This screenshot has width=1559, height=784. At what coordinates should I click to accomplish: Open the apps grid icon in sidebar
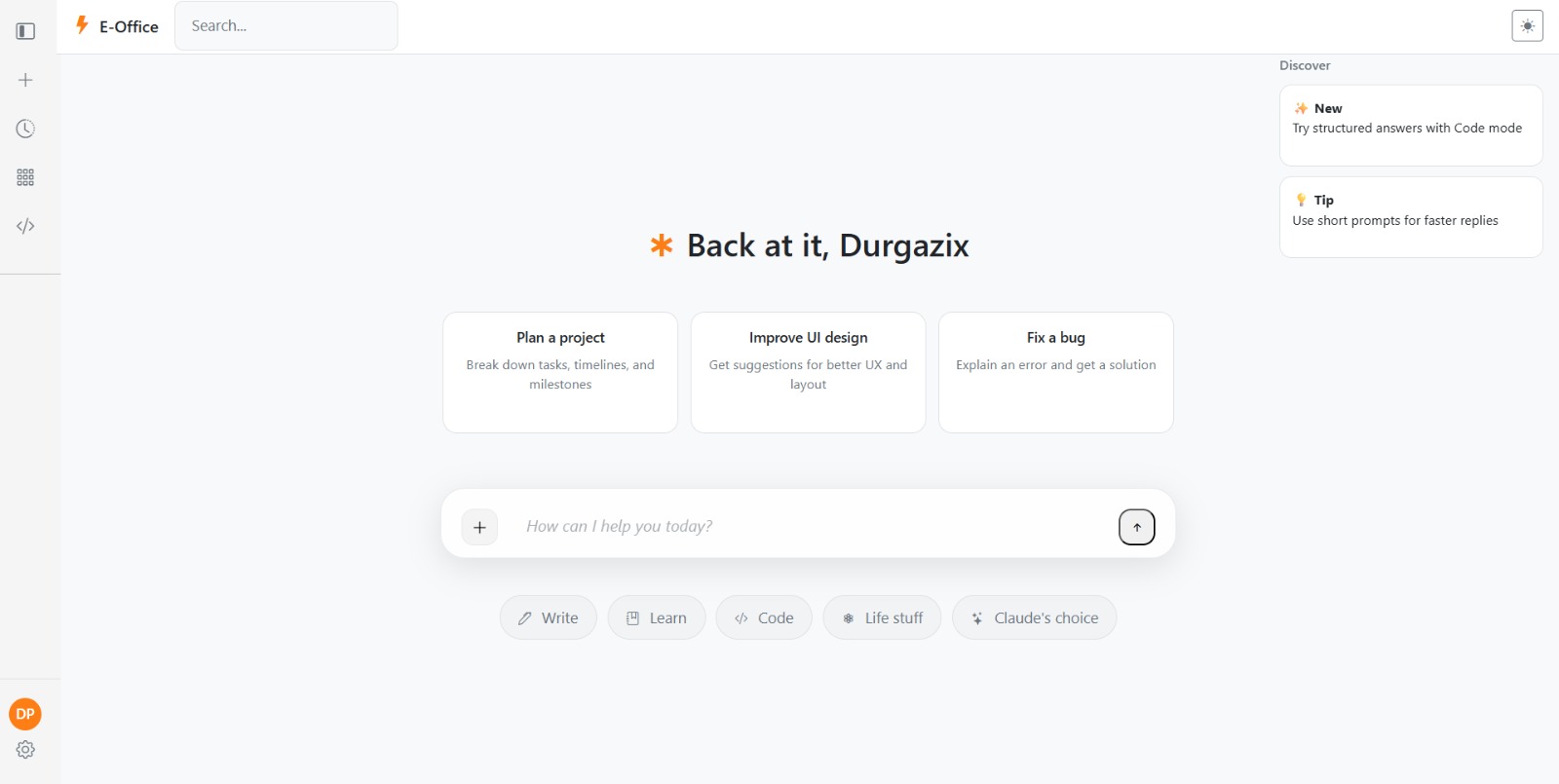click(25, 177)
